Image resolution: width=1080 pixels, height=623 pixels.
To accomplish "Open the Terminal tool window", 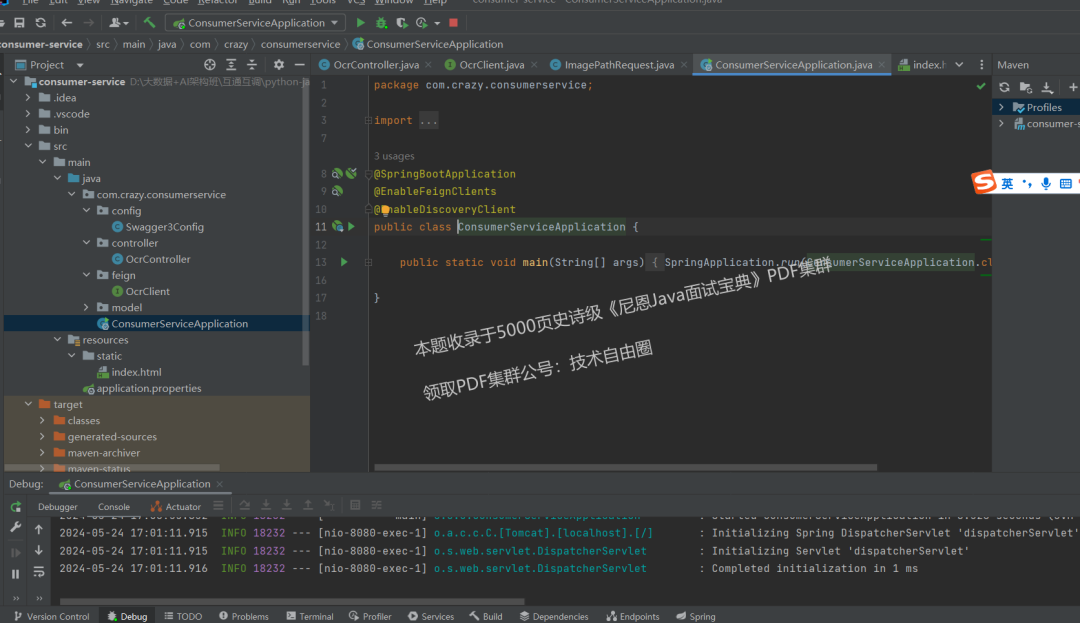I will tap(309, 616).
